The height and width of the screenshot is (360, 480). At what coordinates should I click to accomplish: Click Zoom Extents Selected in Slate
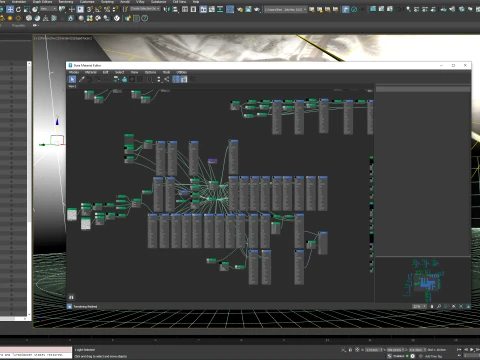point(461,306)
